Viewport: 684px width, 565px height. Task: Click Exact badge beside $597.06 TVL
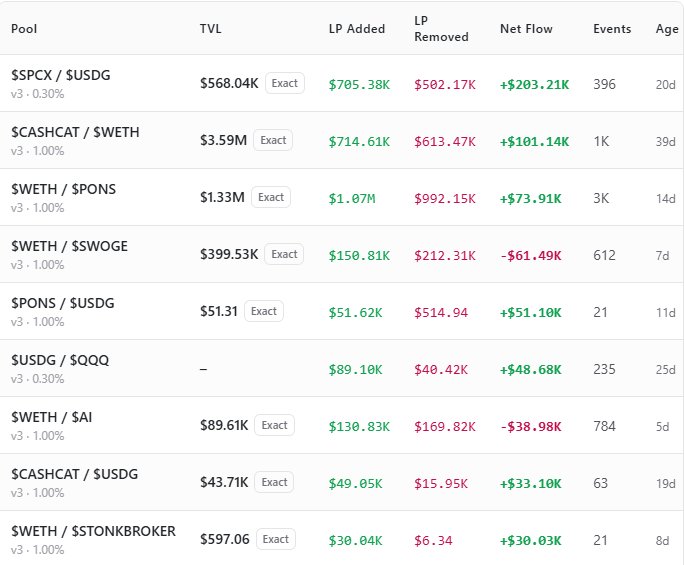pyautogui.click(x=276, y=539)
